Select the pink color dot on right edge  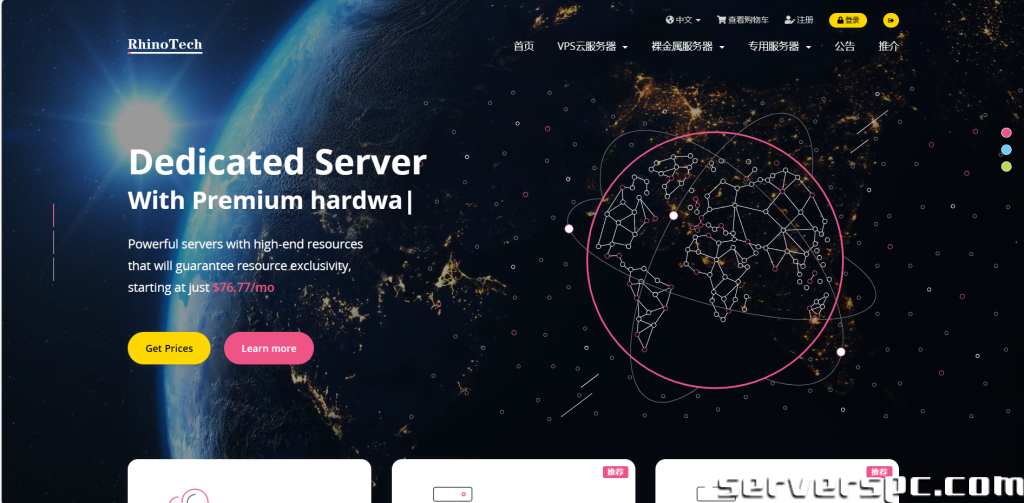[x=1006, y=133]
